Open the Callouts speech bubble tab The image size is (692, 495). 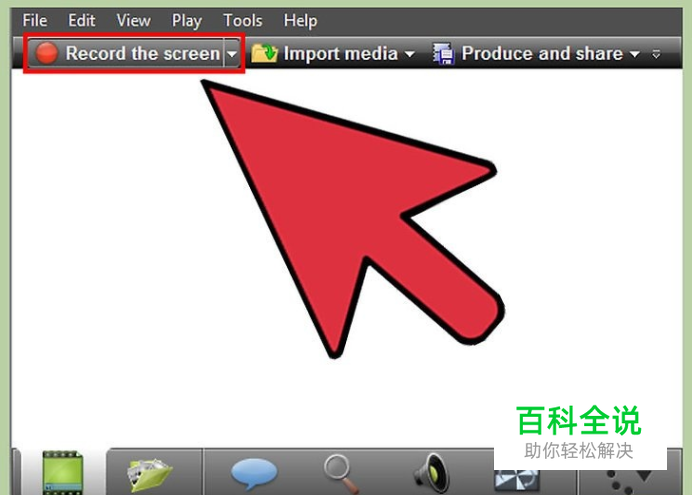pyautogui.click(x=254, y=473)
